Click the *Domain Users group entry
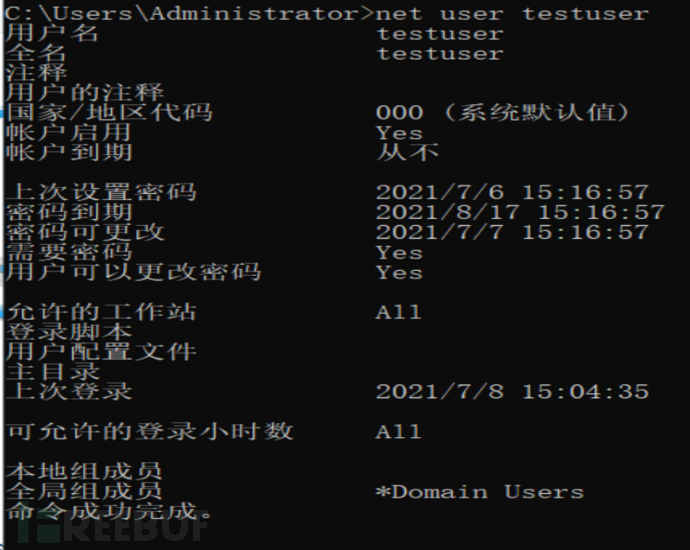 tap(480, 492)
